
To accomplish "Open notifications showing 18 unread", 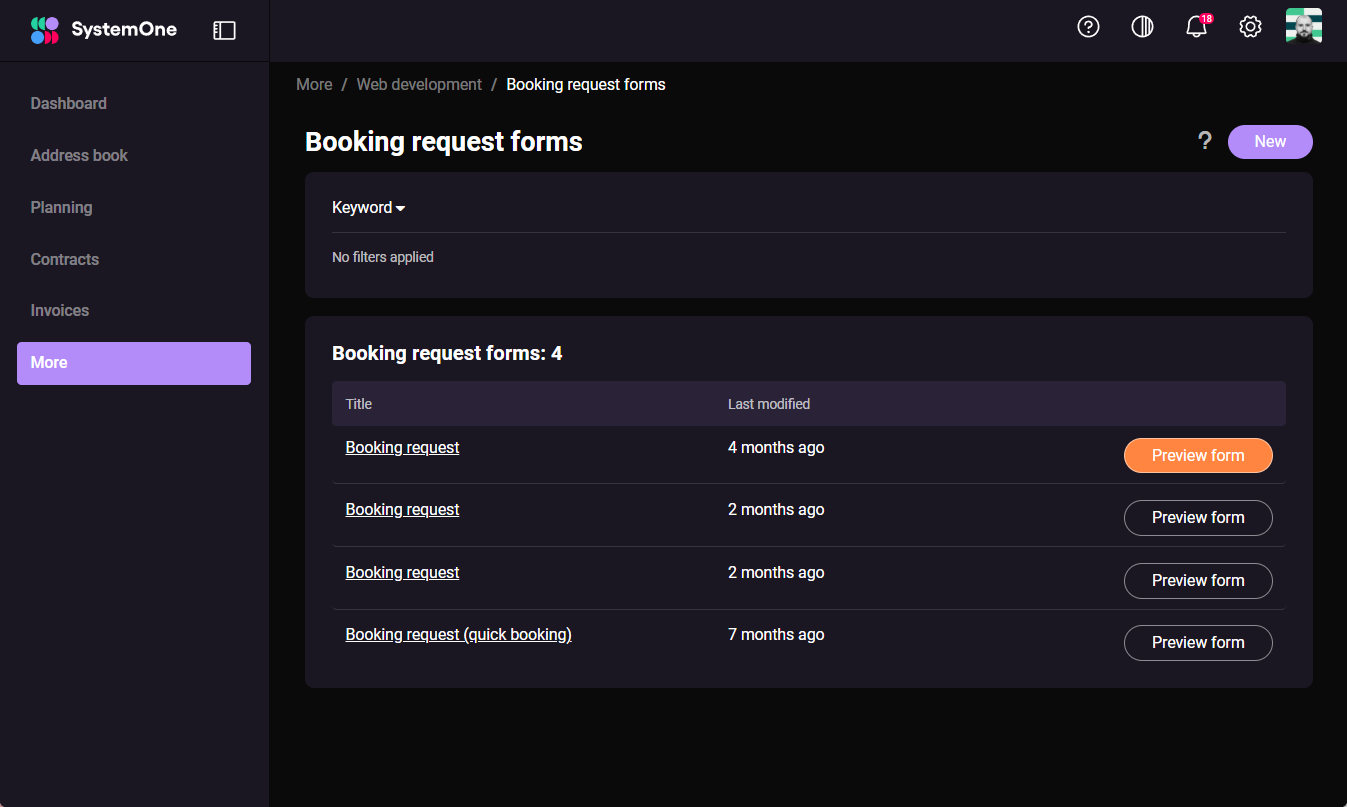I will click(1196, 27).
